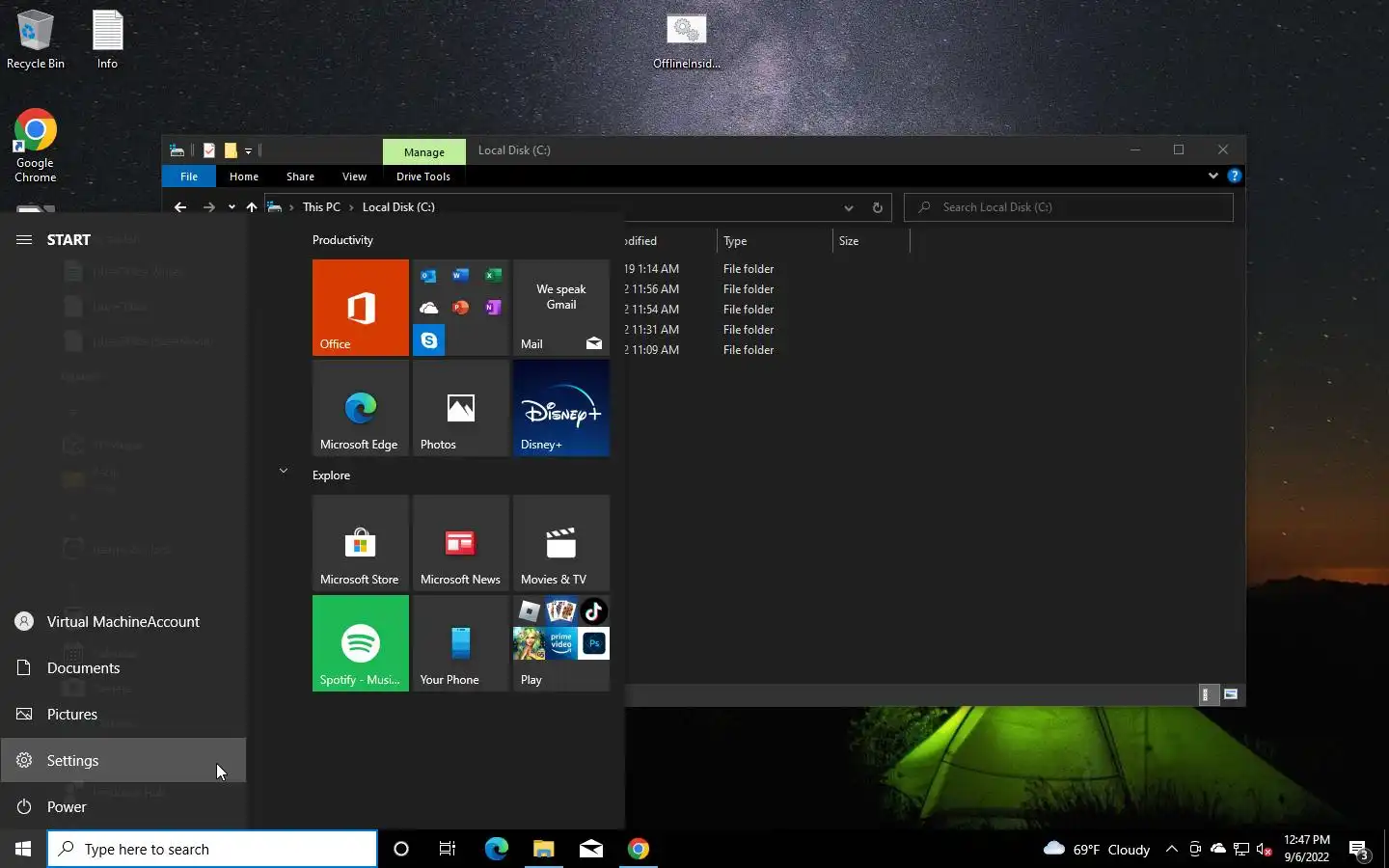Open the Photos tile
Viewport: 1389px width, 868px height.
[460, 407]
